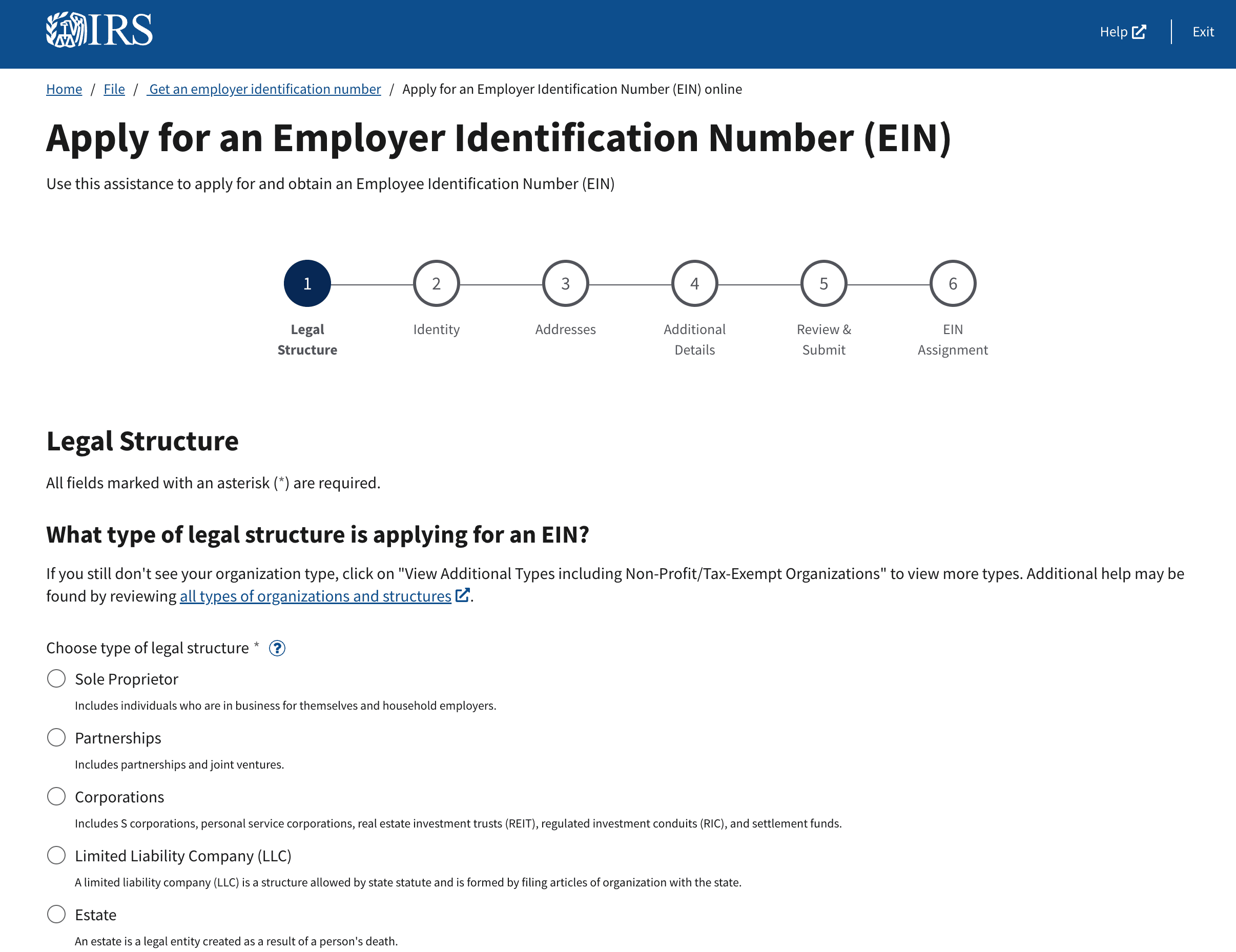Click step 2 Identity circle
The width and height of the screenshot is (1236, 952).
coord(436,283)
